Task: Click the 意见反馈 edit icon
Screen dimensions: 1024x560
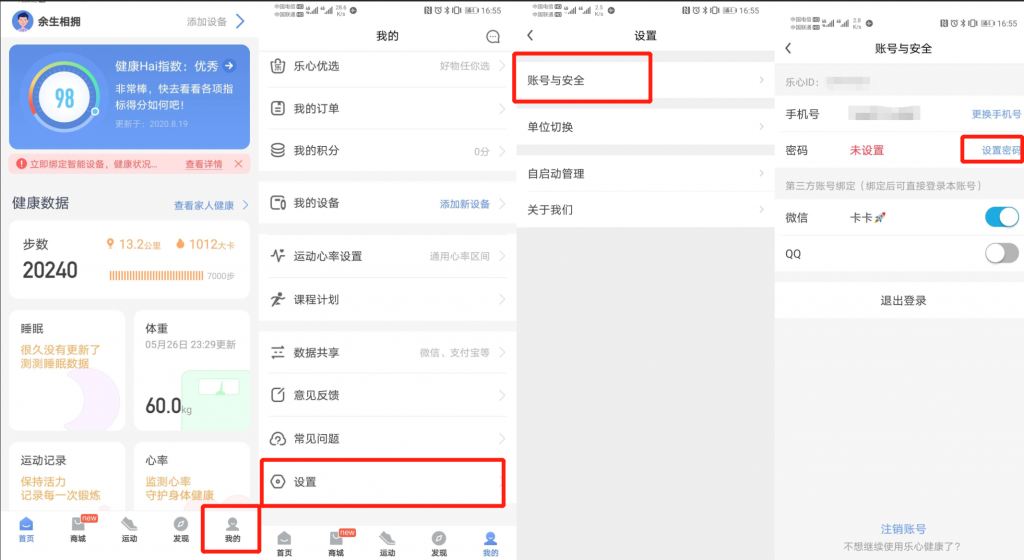Action: pos(278,395)
